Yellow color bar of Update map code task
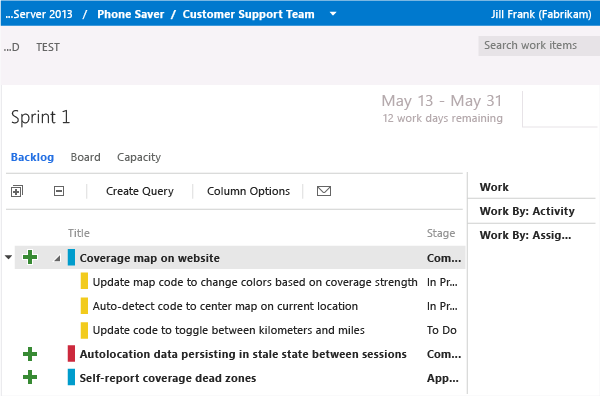This screenshot has width=600, height=396. 84,282
